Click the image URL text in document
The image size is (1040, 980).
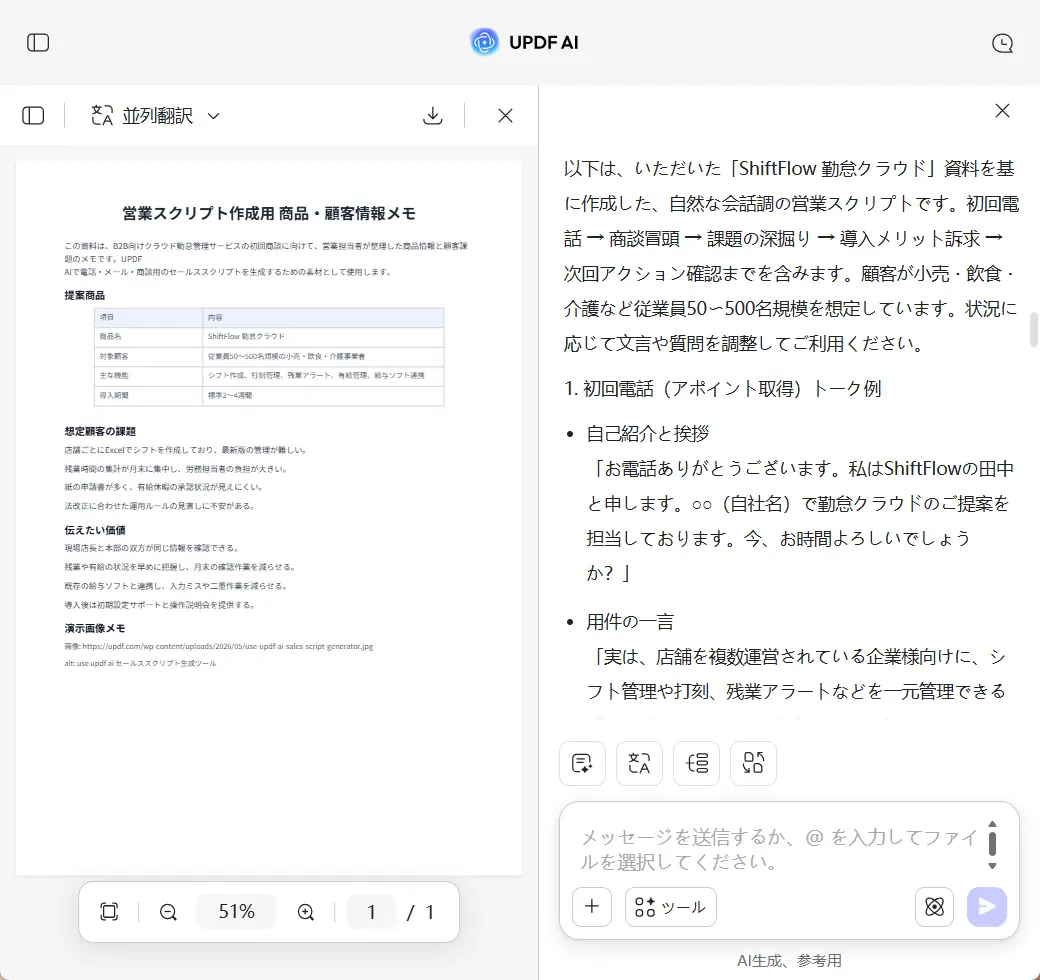[x=219, y=646]
